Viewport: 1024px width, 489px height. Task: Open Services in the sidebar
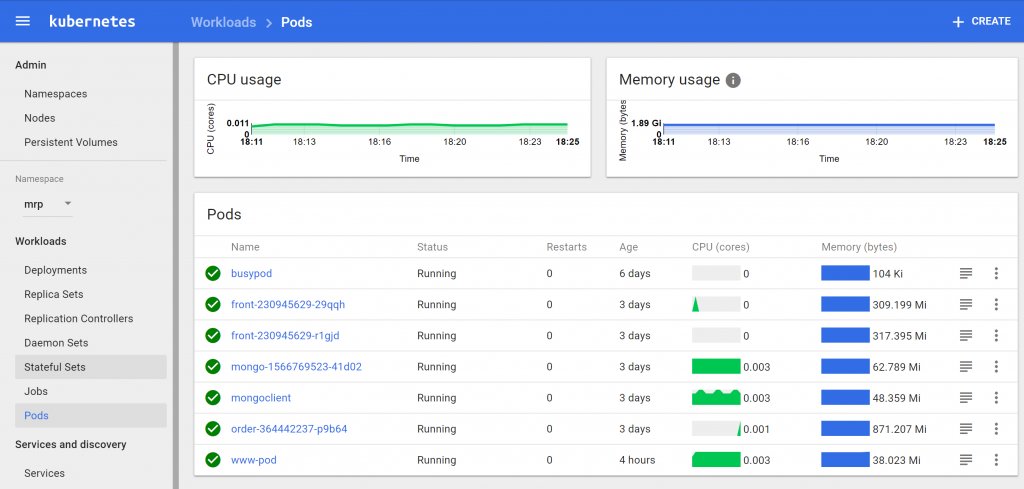[44, 473]
